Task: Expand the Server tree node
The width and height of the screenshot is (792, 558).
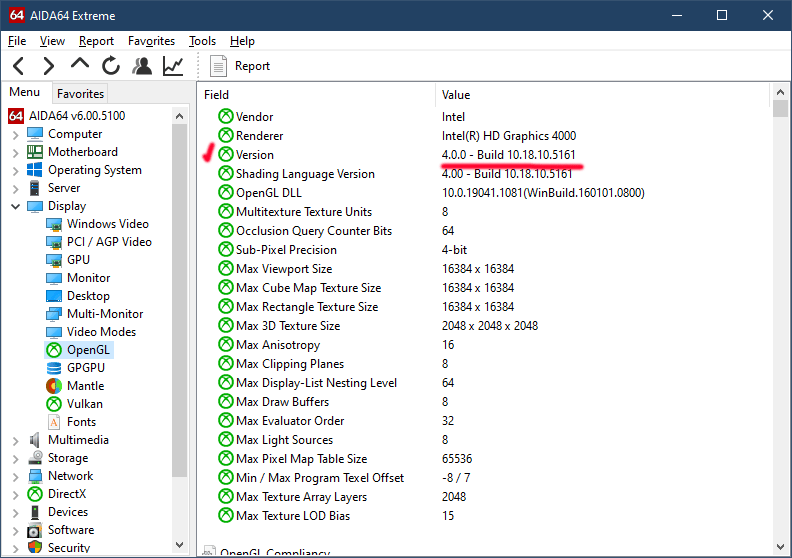Action: pyautogui.click(x=16, y=189)
